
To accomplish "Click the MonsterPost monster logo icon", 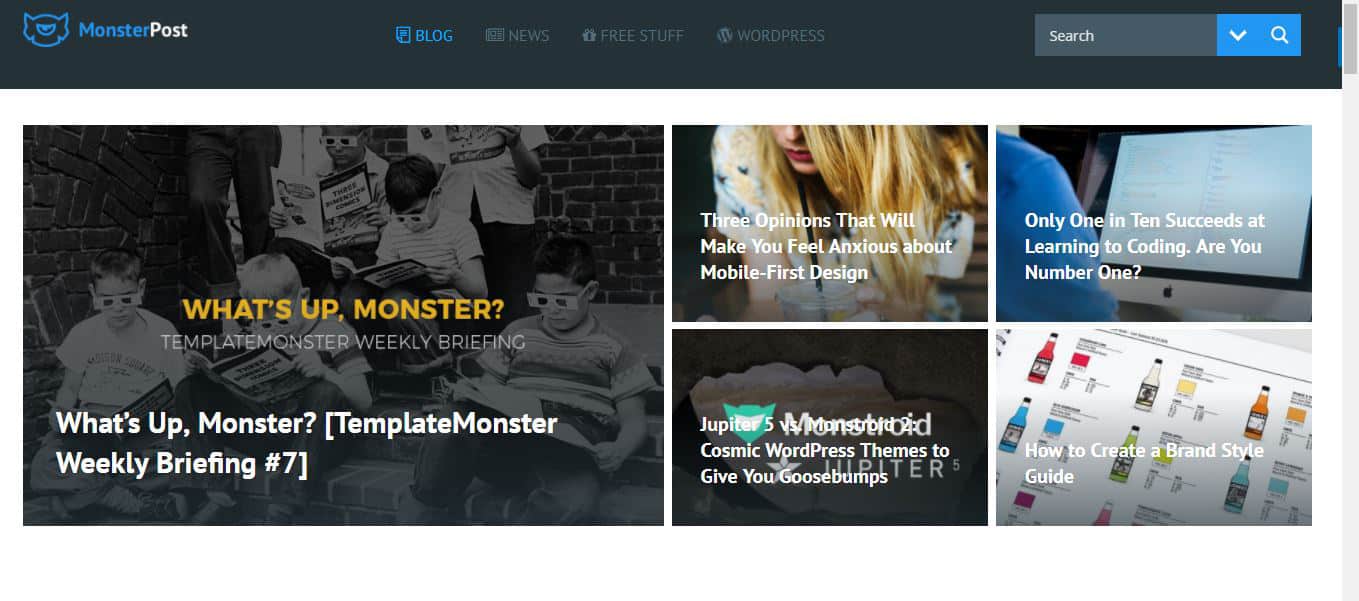I will pos(46,30).
